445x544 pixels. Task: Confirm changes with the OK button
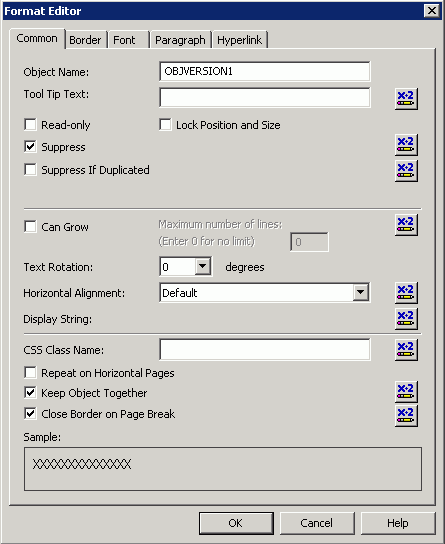tap(236, 523)
